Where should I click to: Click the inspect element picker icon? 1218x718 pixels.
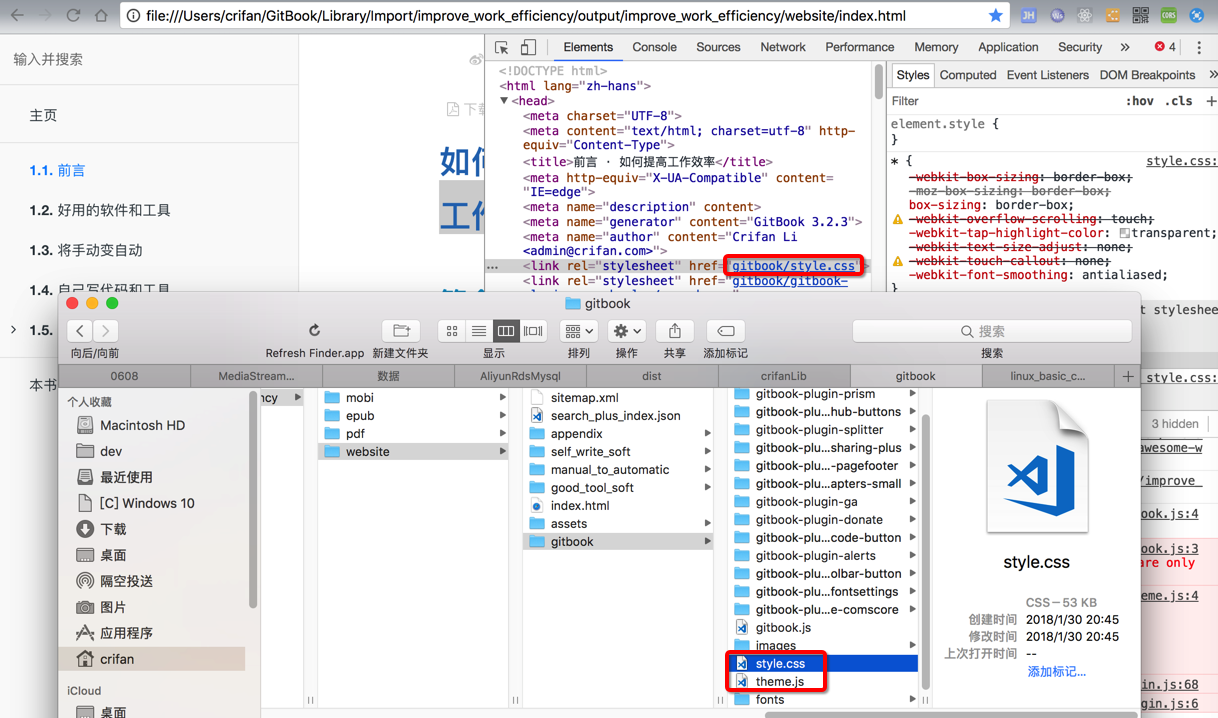point(502,47)
